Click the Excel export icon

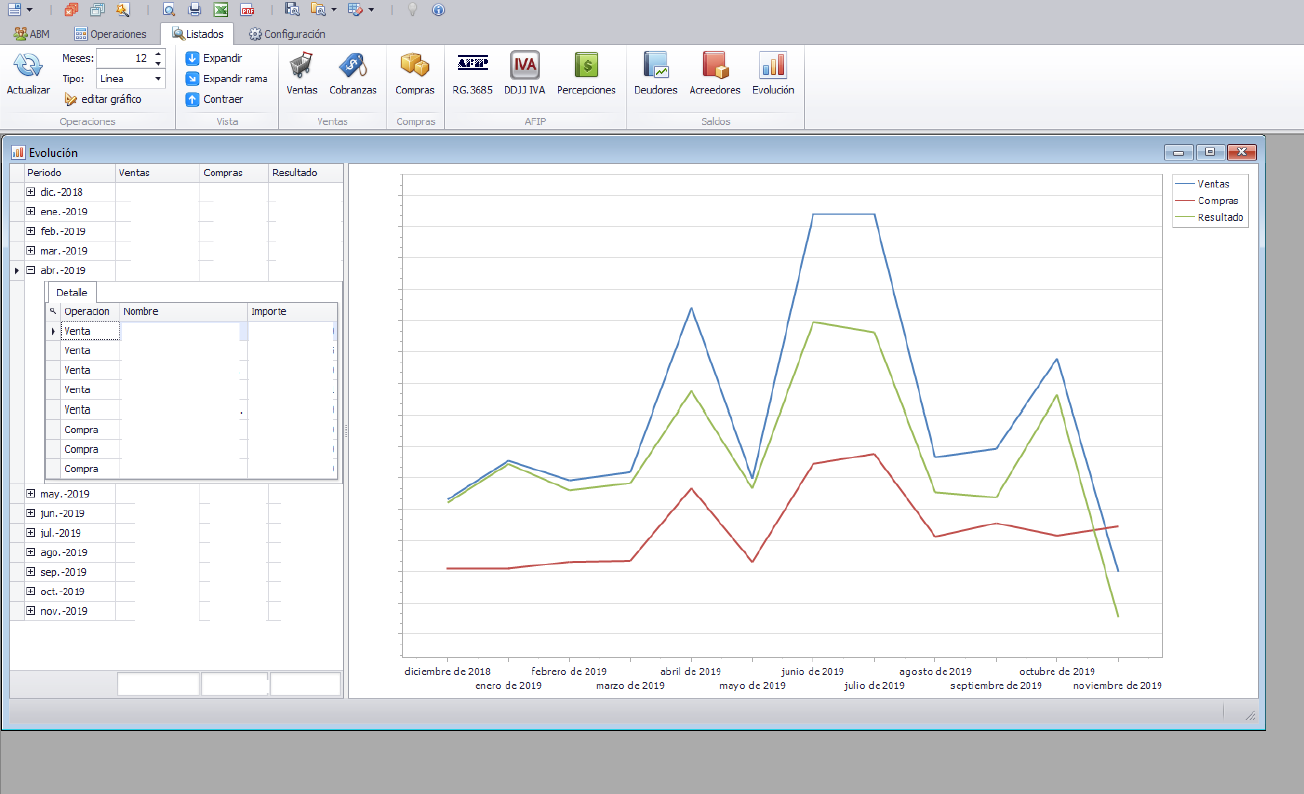click(x=221, y=10)
